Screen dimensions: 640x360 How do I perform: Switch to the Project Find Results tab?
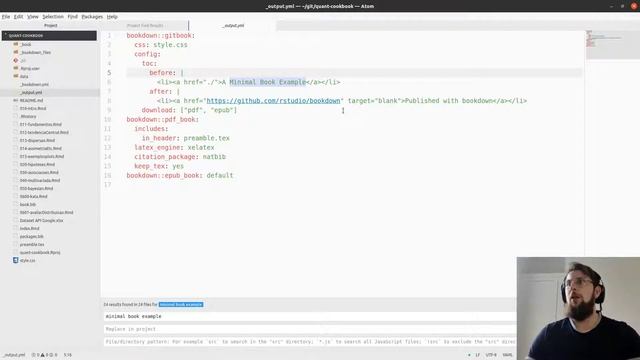(145, 25)
